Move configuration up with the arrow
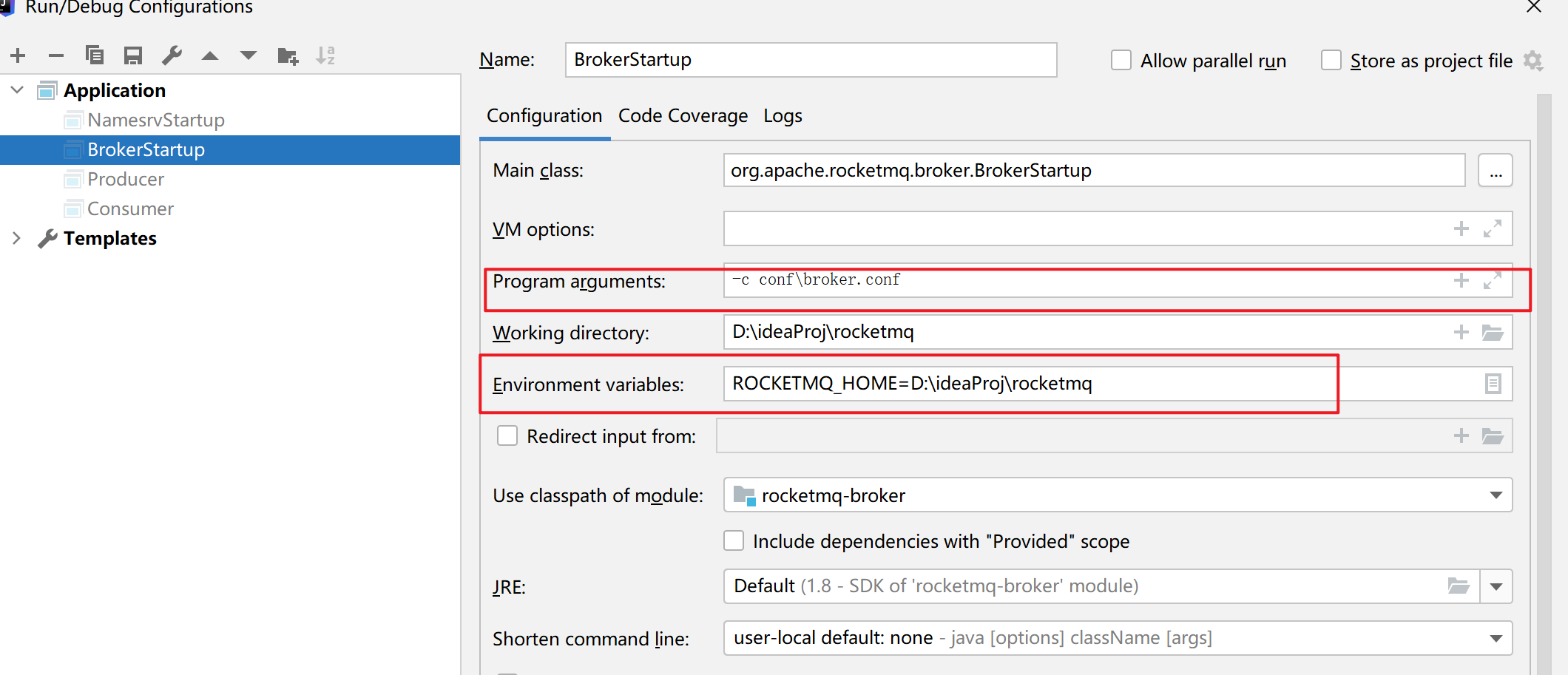 pos(210,55)
